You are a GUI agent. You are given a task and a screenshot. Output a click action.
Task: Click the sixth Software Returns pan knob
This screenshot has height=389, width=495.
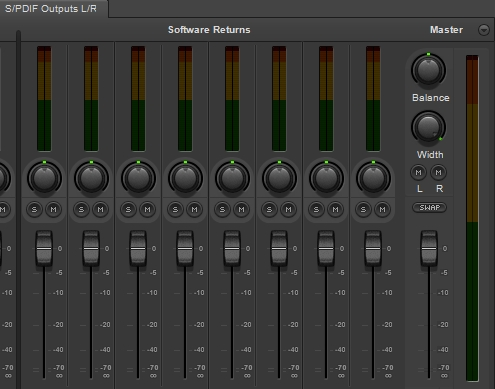pos(279,178)
